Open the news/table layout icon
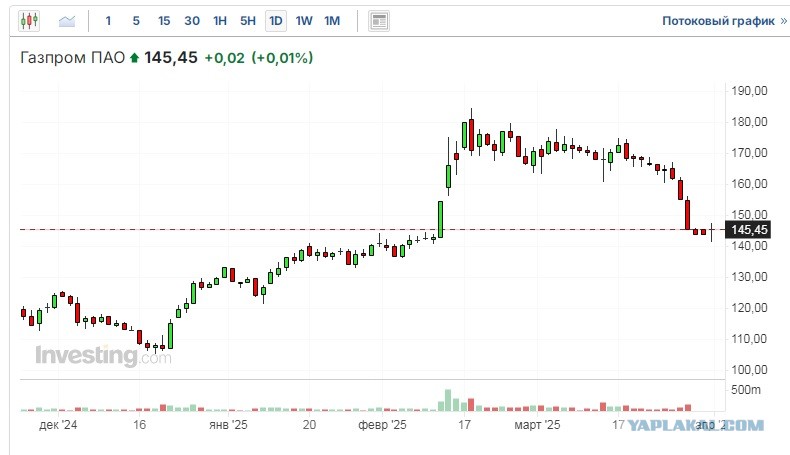 tap(378, 21)
